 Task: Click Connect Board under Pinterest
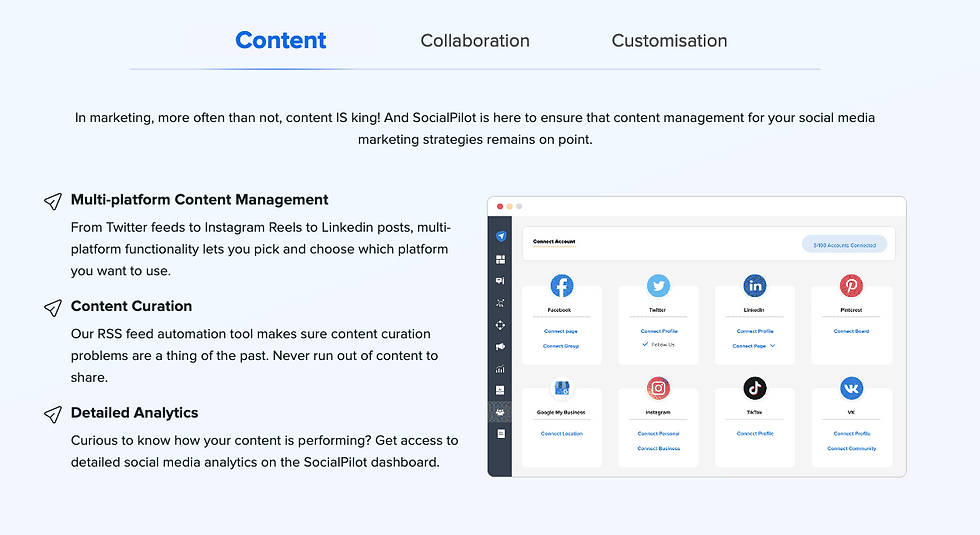point(851,331)
